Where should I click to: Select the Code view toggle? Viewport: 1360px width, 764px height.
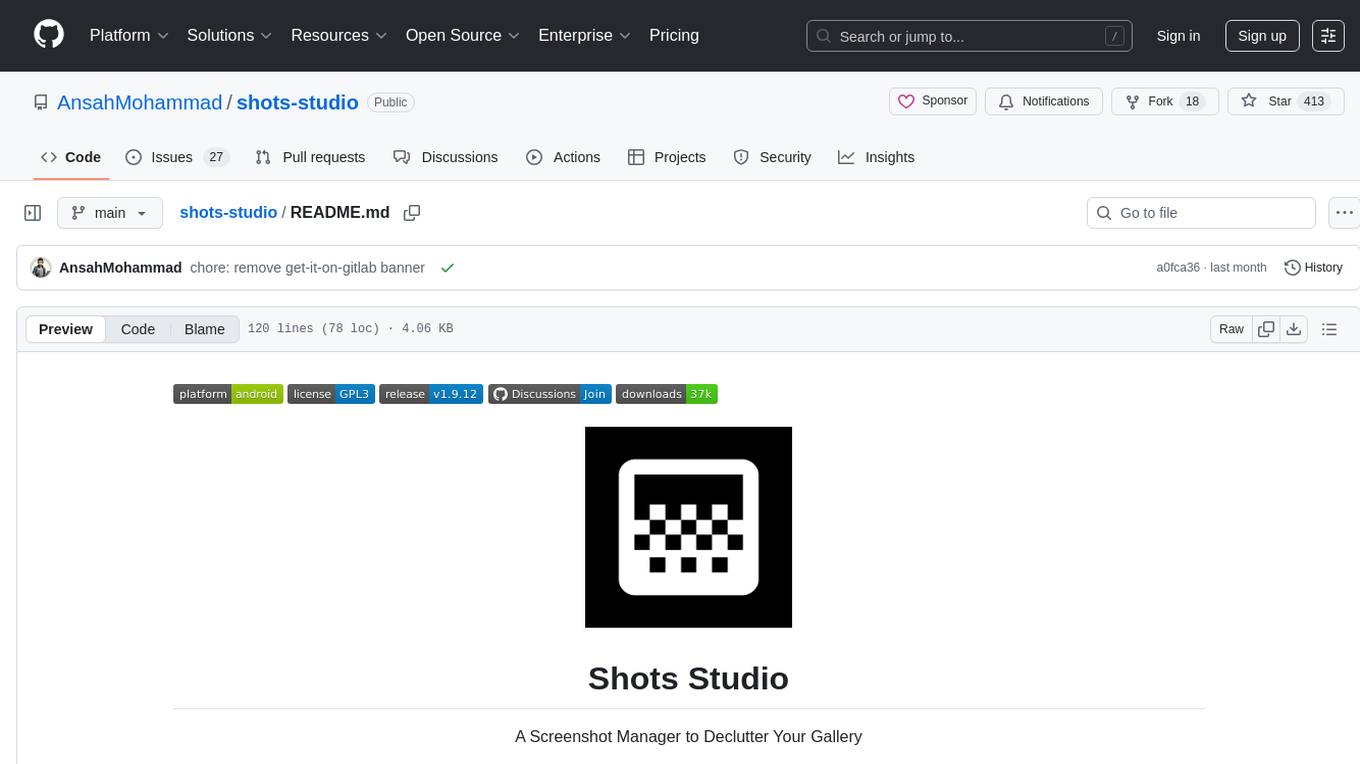[138, 329]
